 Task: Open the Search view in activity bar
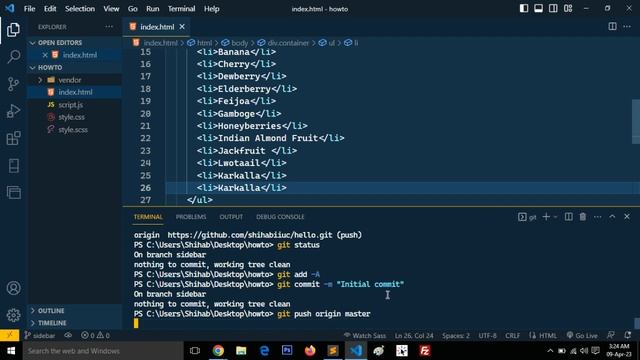coord(13,57)
